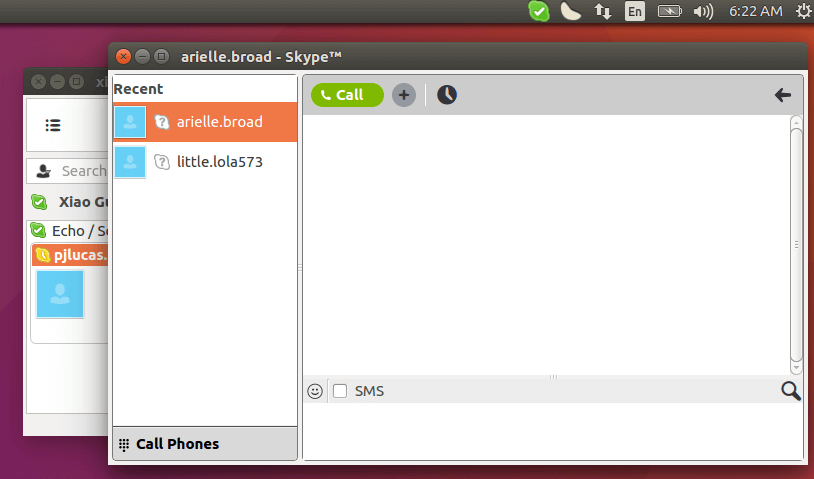Enable the SMS checkbox

[340, 391]
